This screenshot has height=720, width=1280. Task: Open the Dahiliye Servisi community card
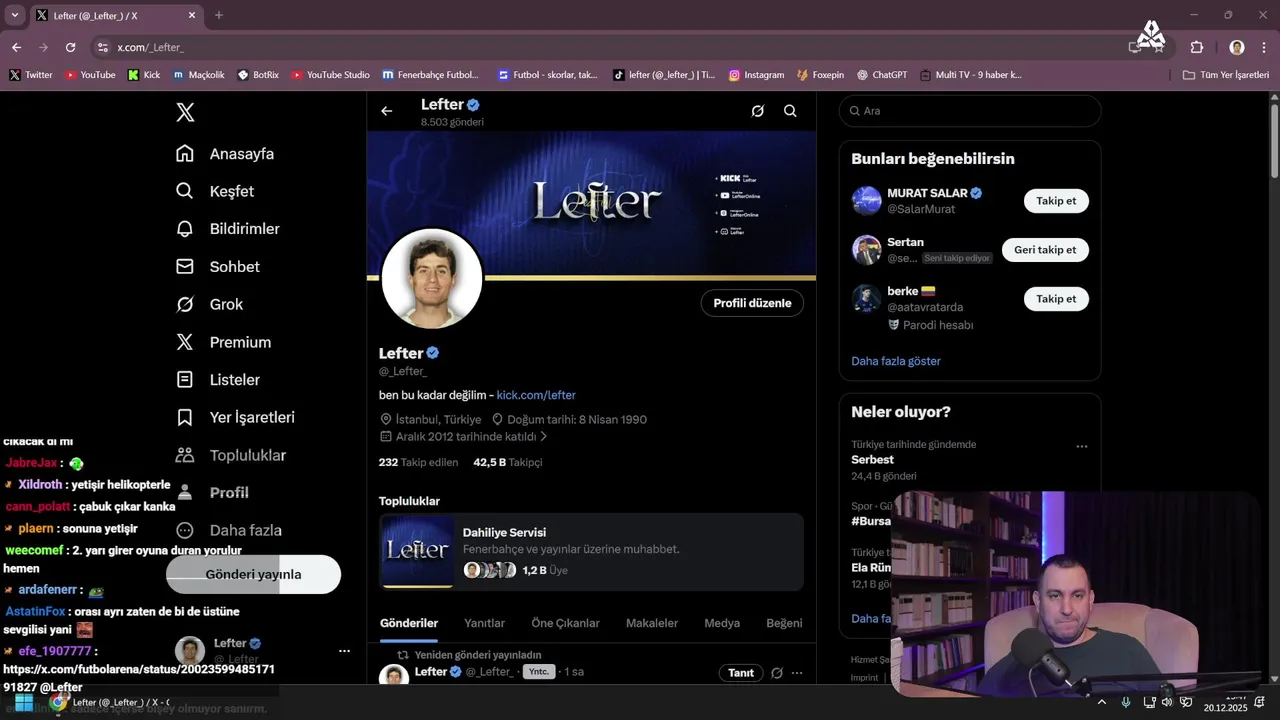(x=591, y=552)
